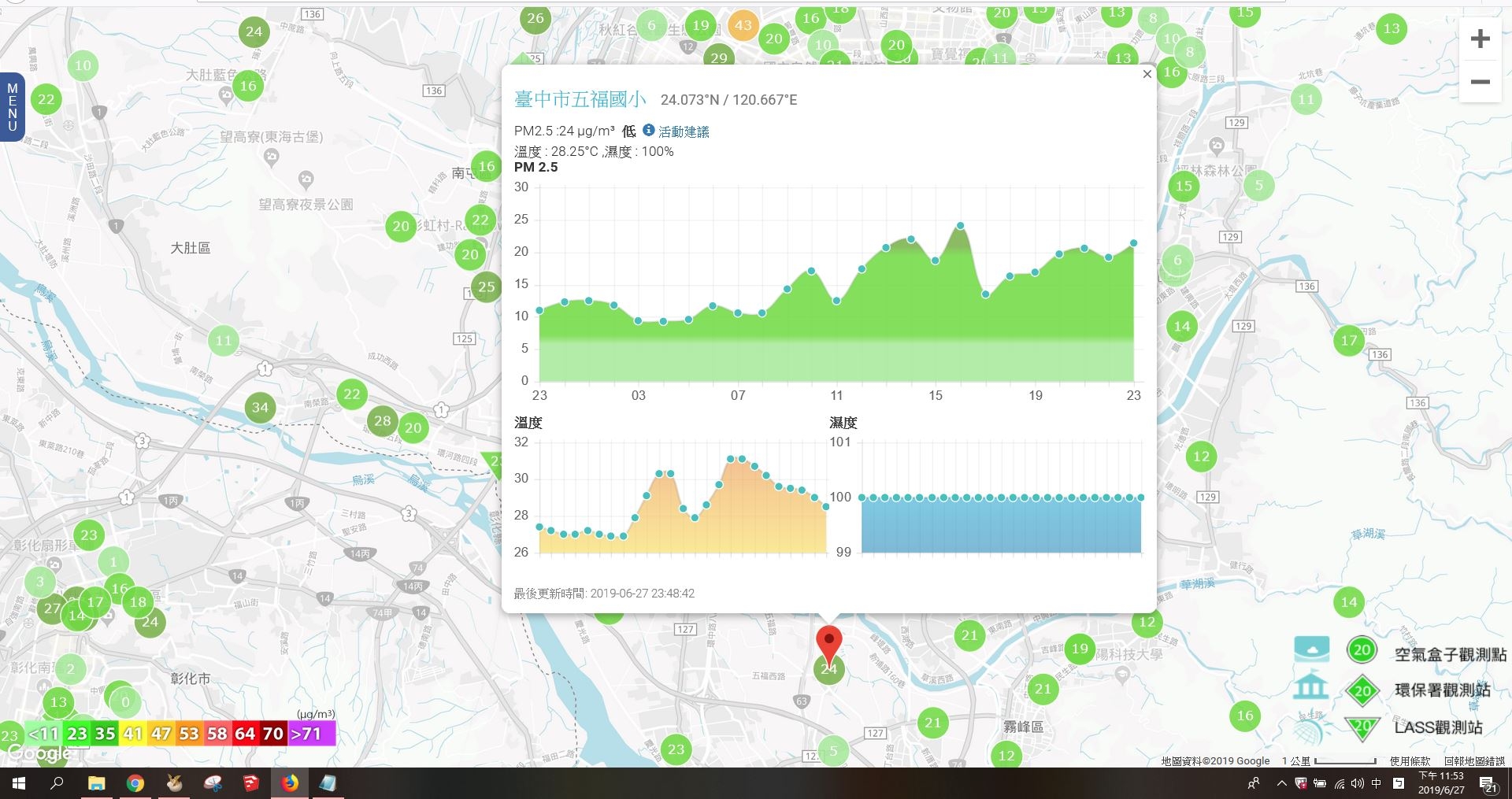Viewport: 1512px width, 799px height.
Task: Select the 0 marker near 彰化市
Action: 125,701
